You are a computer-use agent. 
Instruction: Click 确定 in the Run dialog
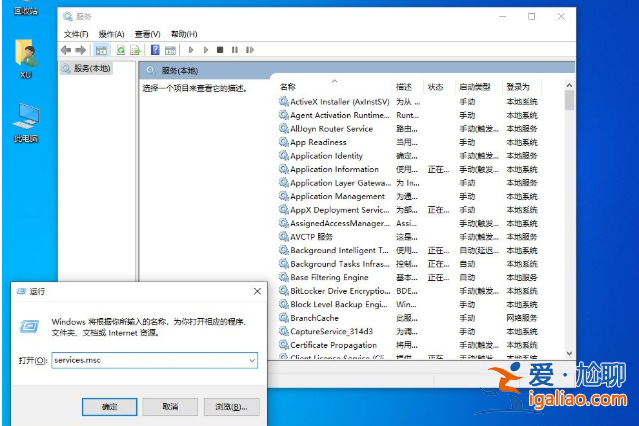point(110,407)
